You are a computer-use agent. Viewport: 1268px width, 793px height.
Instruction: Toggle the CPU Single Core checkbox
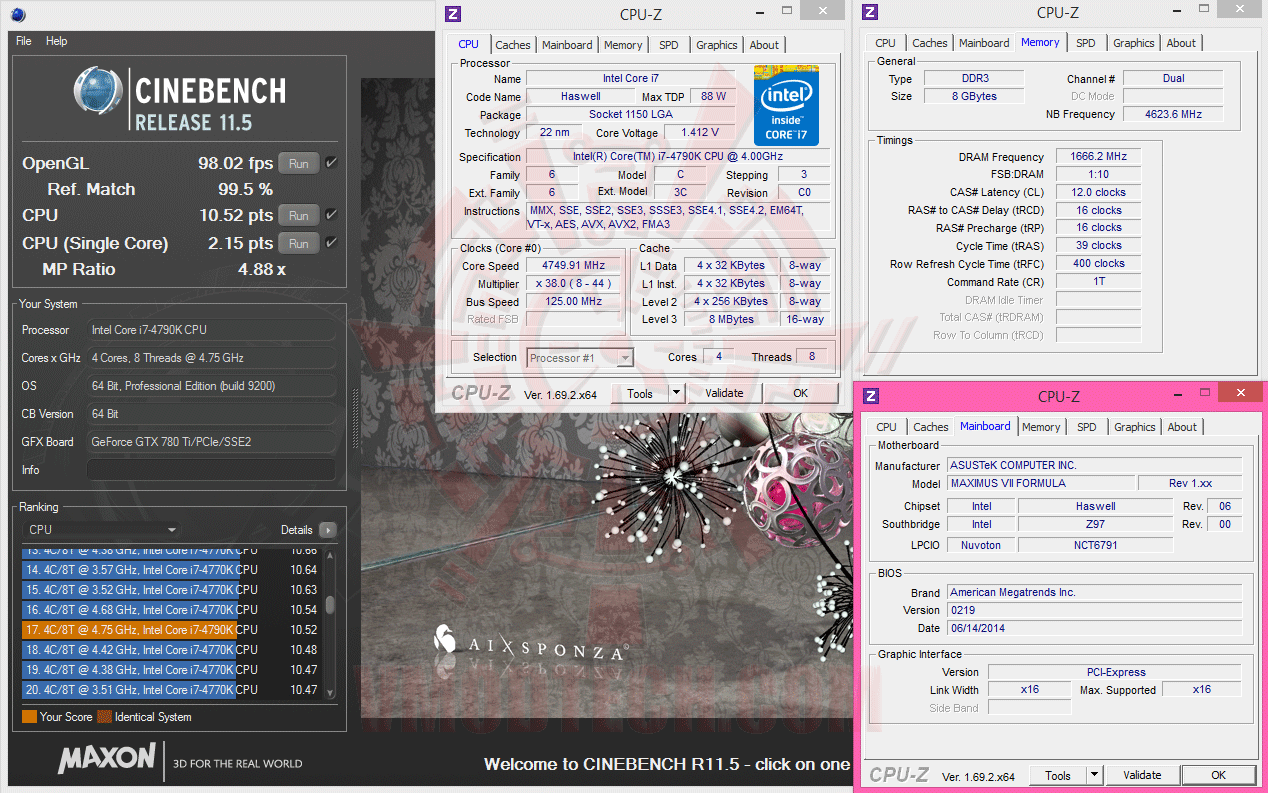[x=331, y=243]
